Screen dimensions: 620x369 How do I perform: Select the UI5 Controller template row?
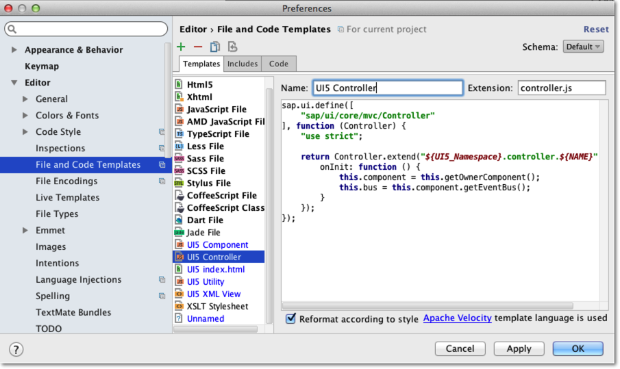pos(219,257)
